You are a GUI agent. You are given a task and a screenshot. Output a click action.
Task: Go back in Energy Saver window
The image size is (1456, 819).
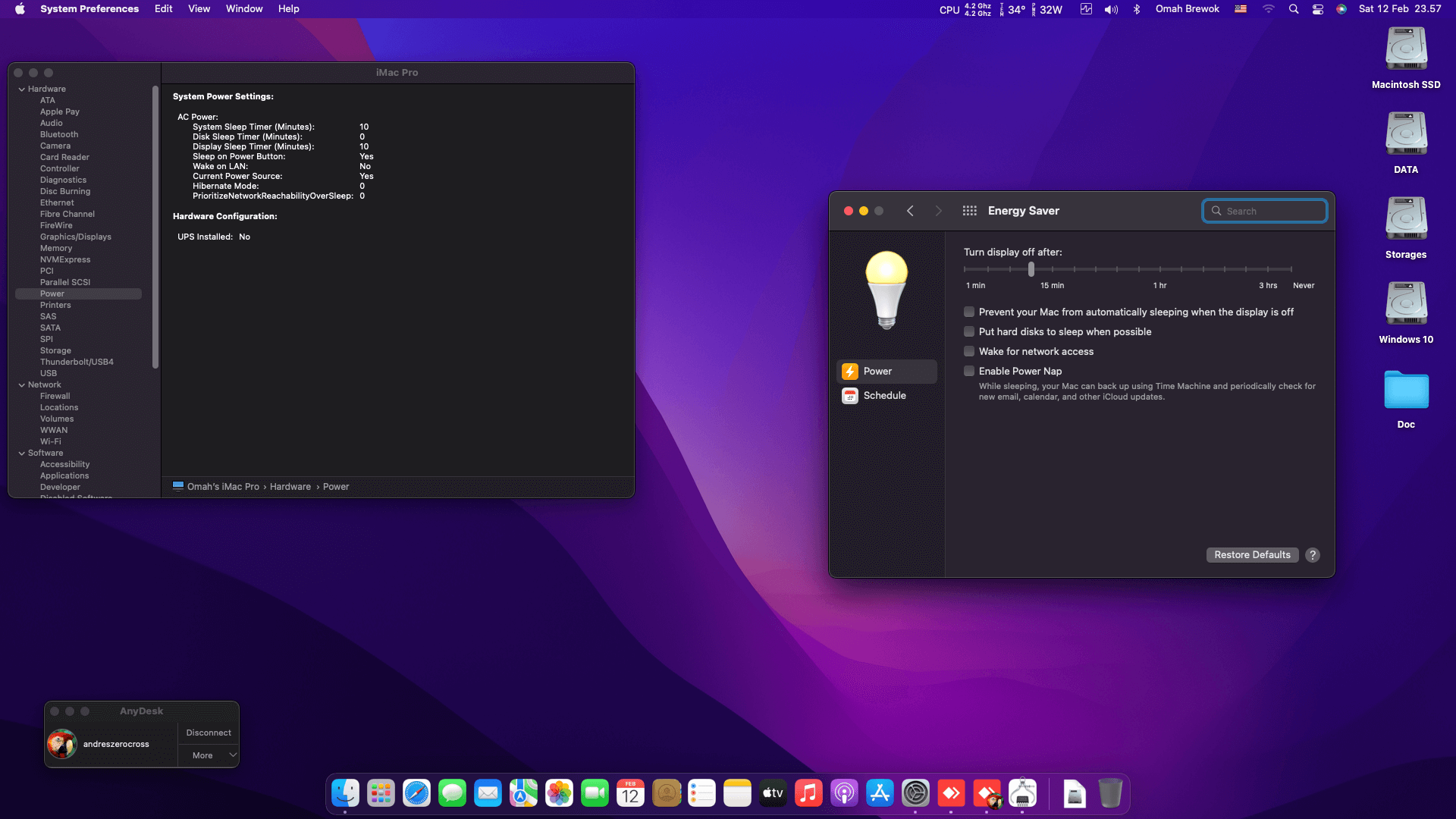click(x=910, y=211)
